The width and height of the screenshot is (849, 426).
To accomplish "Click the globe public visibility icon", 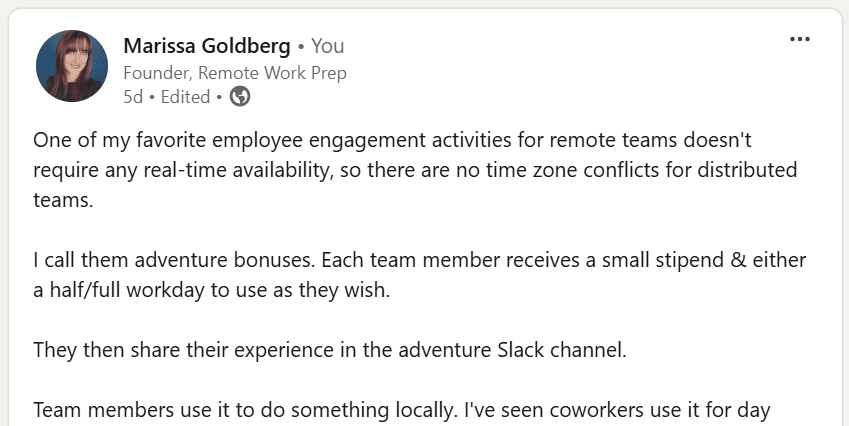I will 240,97.
